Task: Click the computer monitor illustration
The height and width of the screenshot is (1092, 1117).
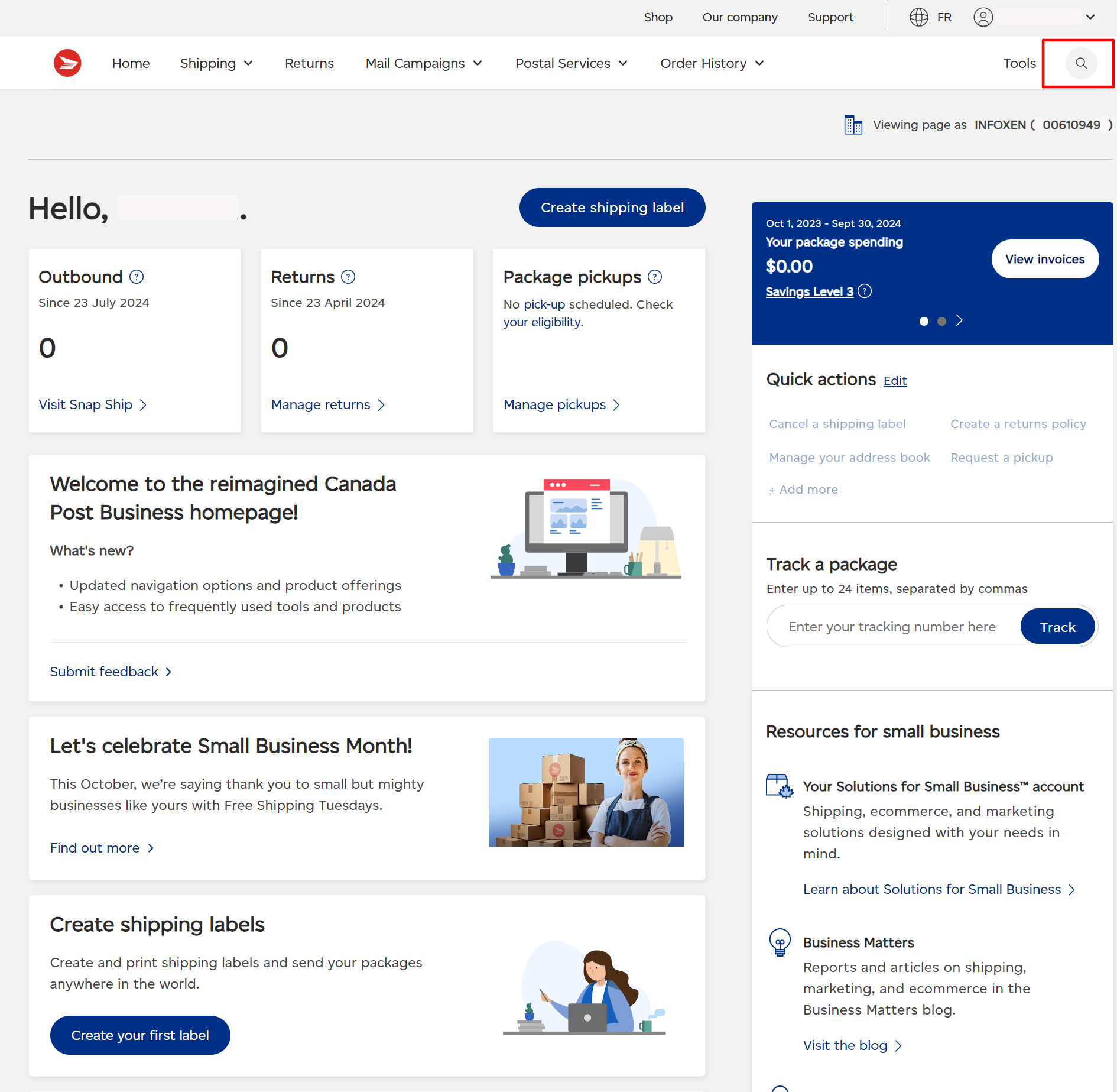Action: tap(585, 528)
